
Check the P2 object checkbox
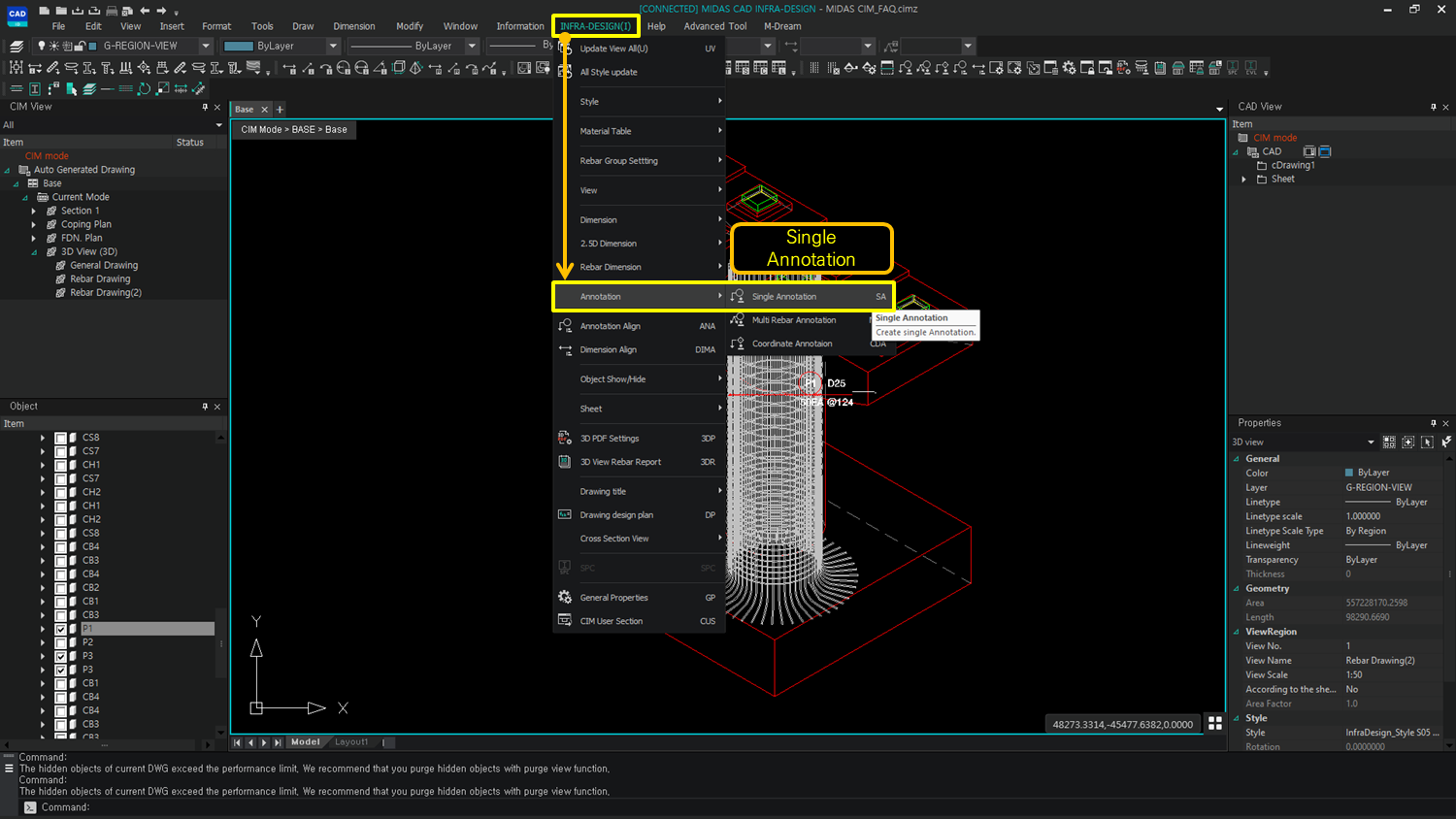coord(60,641)
